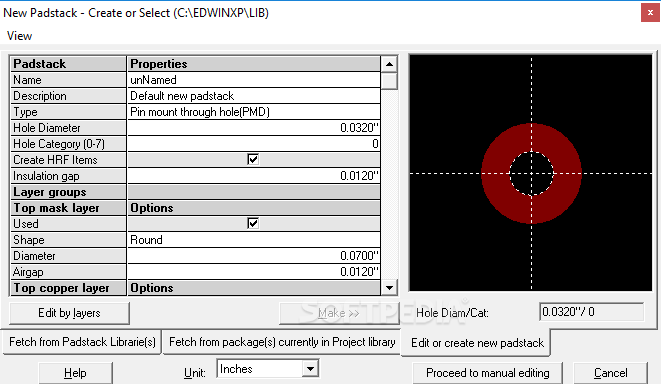
Task: Click the Cancel button
Action: click(610, 373)
